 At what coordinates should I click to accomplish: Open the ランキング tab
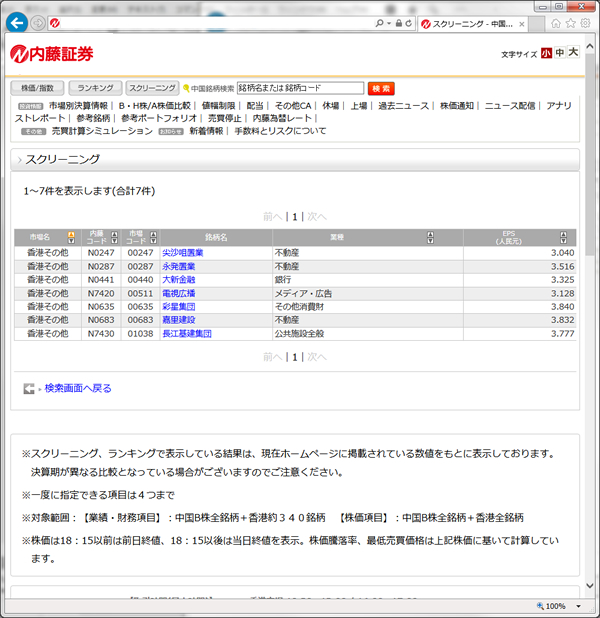tap(95, 88)
